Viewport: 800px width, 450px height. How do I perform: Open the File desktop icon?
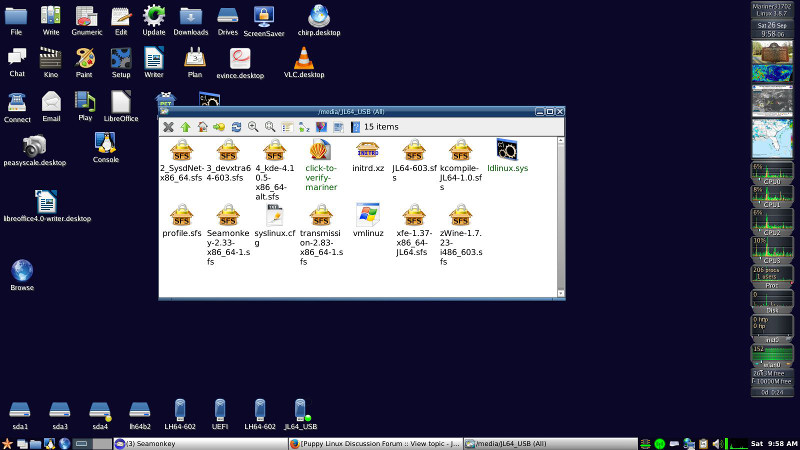16,20
